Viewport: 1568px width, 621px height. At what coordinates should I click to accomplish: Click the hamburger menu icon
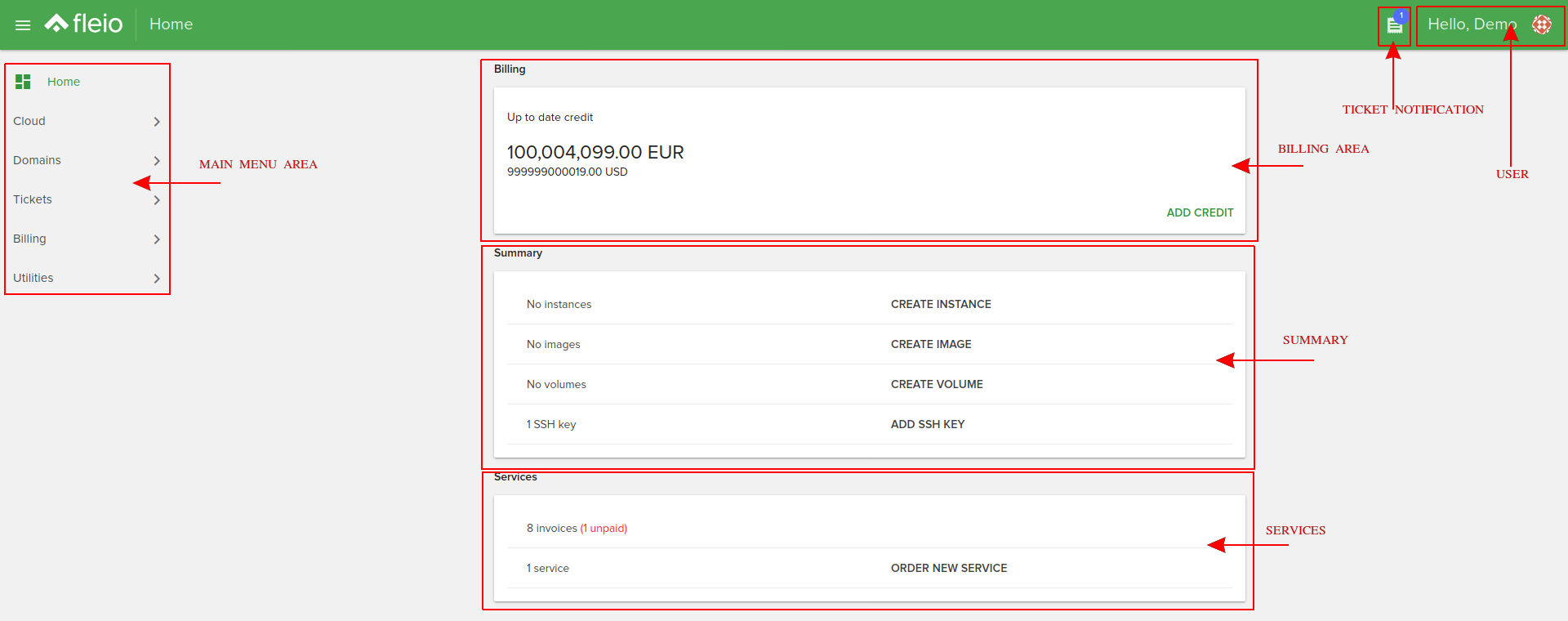click(23, 25)
